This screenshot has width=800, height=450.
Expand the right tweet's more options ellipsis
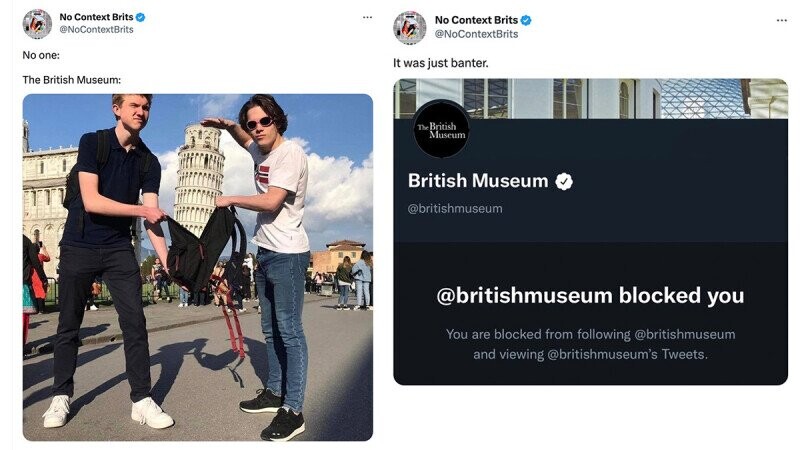[x=781, y=20]
